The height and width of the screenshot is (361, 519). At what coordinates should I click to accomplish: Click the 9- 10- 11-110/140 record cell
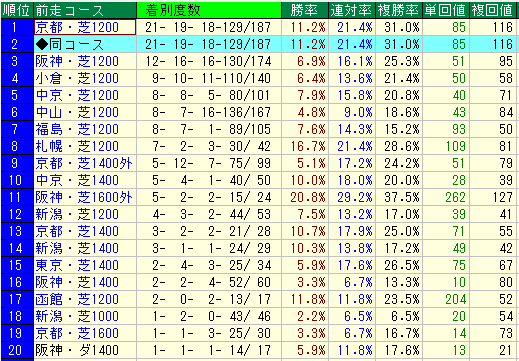pyautogui.click(x=209, y=78)
